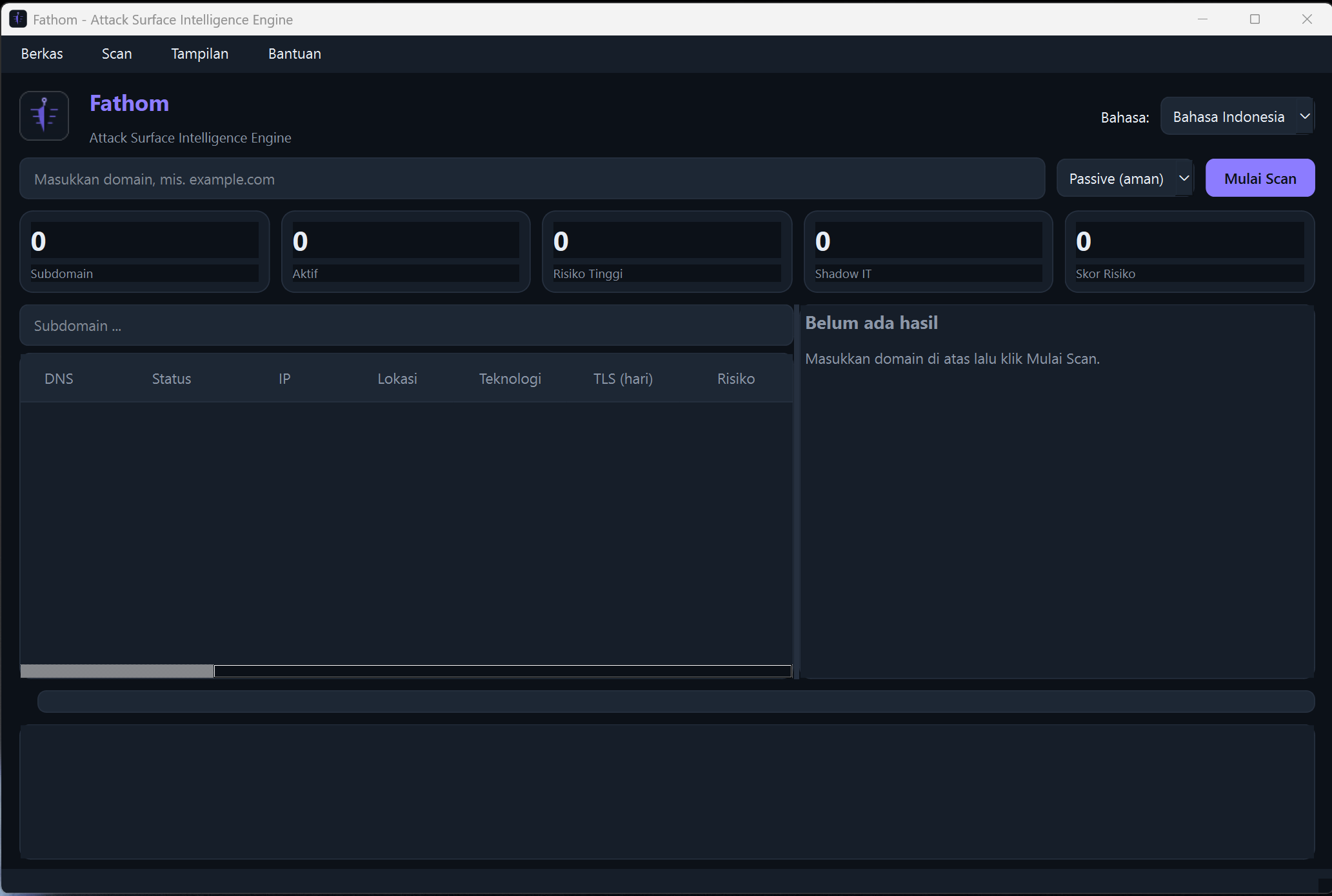Click the Subdomain filter search field
The height and width of the screenshot is (896, 1332).
pyautogui.click(x=406, y=326)
